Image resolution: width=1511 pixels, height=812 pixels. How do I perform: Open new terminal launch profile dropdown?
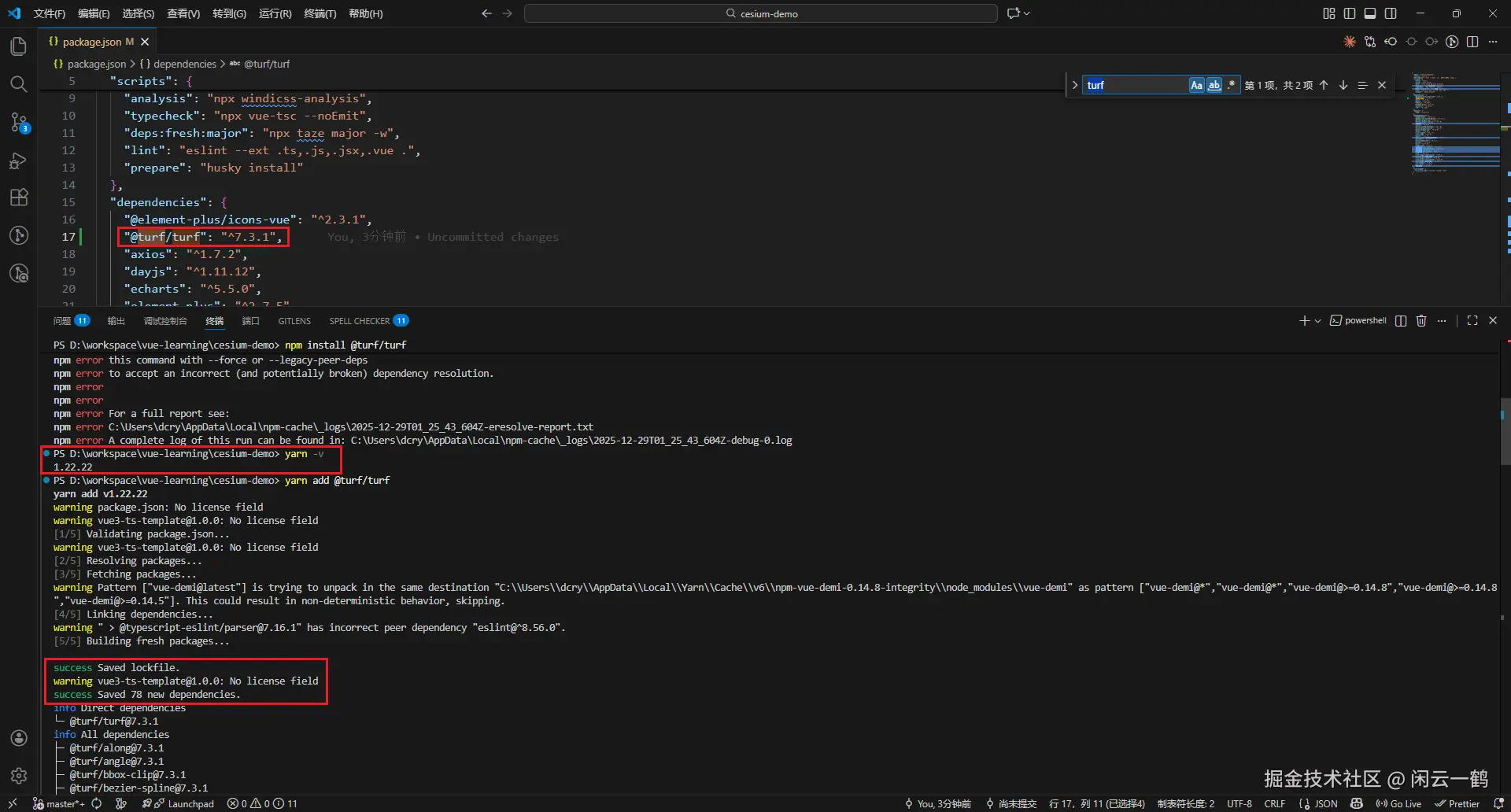tap(1317, 321)
